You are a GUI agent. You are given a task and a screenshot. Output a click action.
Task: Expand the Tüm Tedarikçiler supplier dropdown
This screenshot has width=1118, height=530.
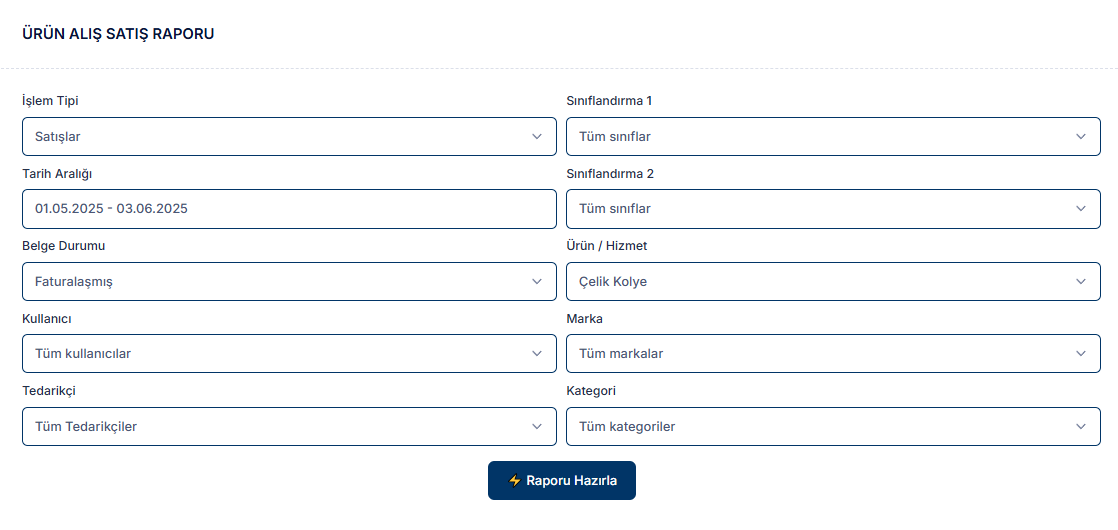[x=280, y=427]
